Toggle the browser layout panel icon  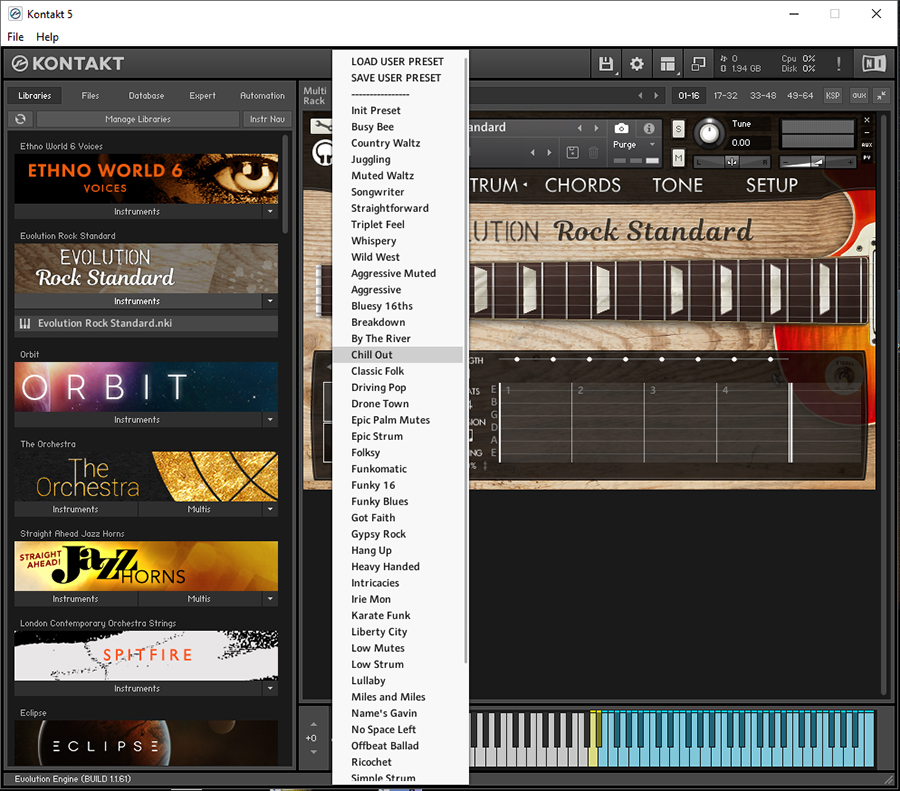(668, 64)
